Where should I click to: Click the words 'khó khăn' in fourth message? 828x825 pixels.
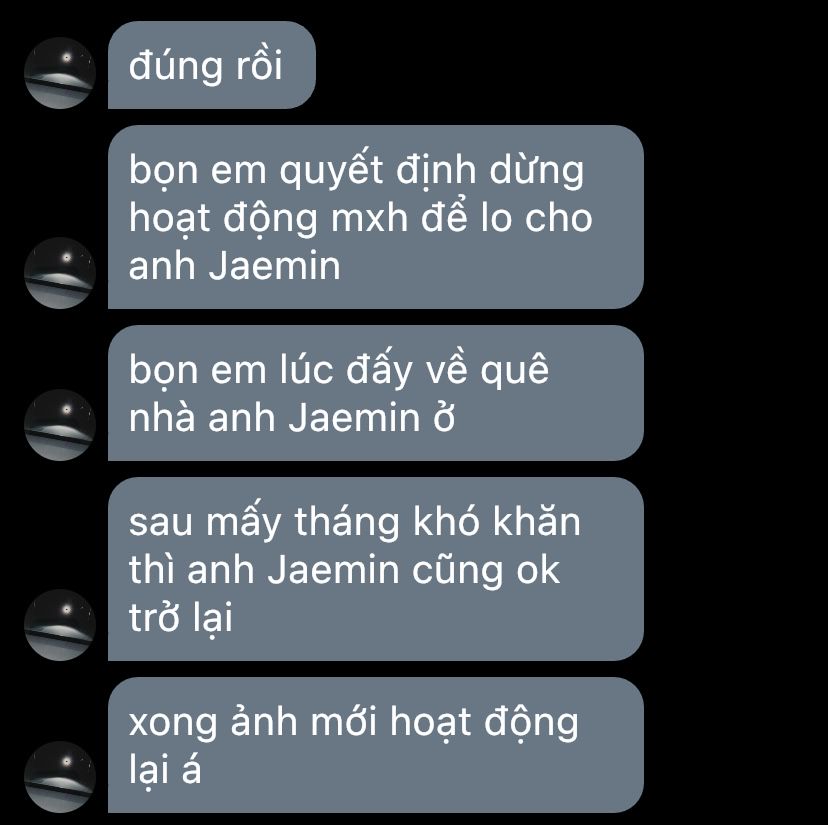[497, 521]
